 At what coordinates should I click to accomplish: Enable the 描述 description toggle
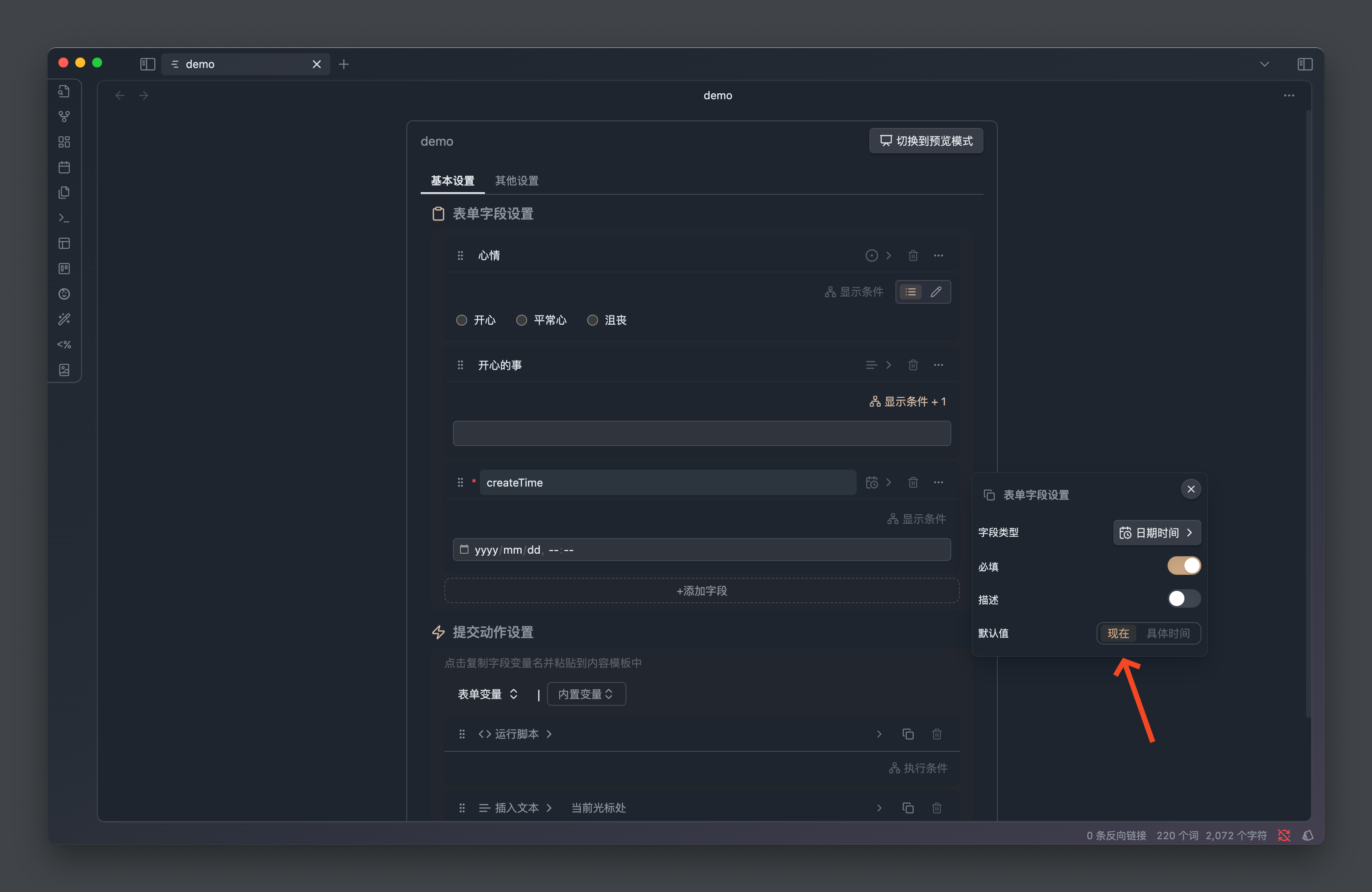pyautogui.click(x=1184, y=599)
